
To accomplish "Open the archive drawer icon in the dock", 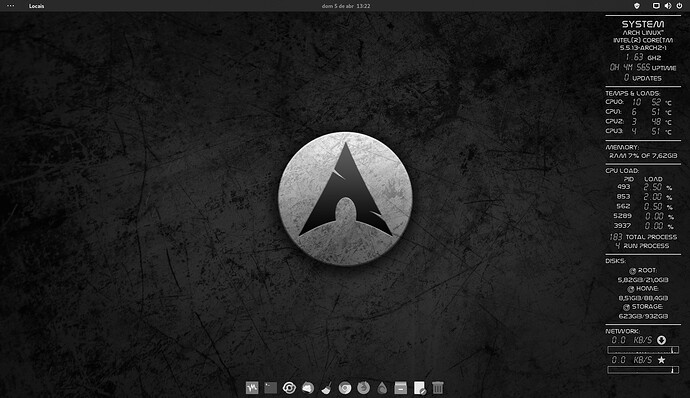I will [400, 387].
